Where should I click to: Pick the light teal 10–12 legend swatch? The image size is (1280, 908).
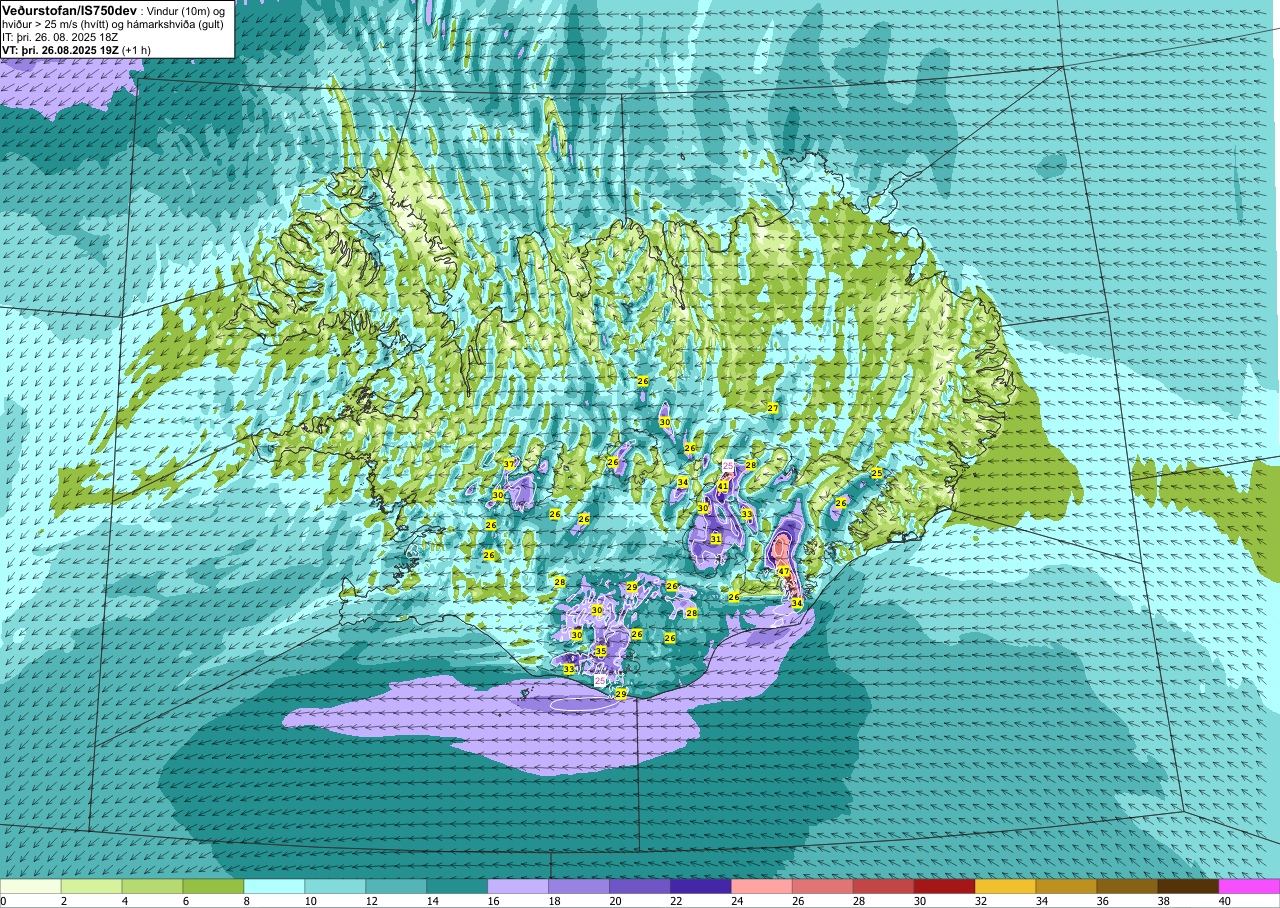pyautogui.click(x=336, y=886)
